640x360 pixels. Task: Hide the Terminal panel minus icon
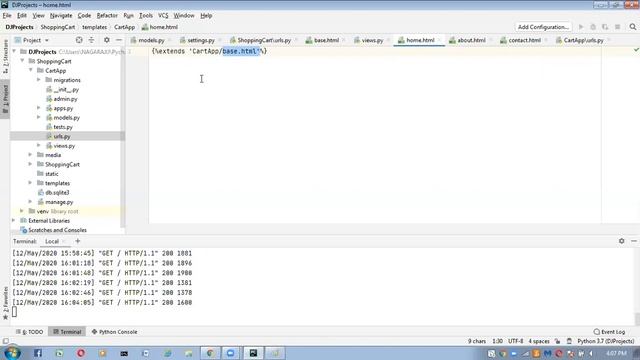(x=633, y=241)
